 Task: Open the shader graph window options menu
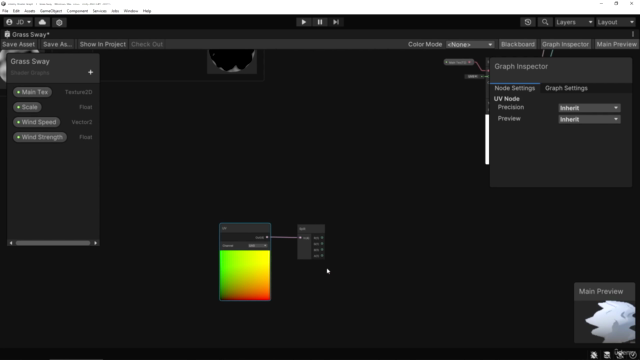pyautogui.click(x=633, y=34)
